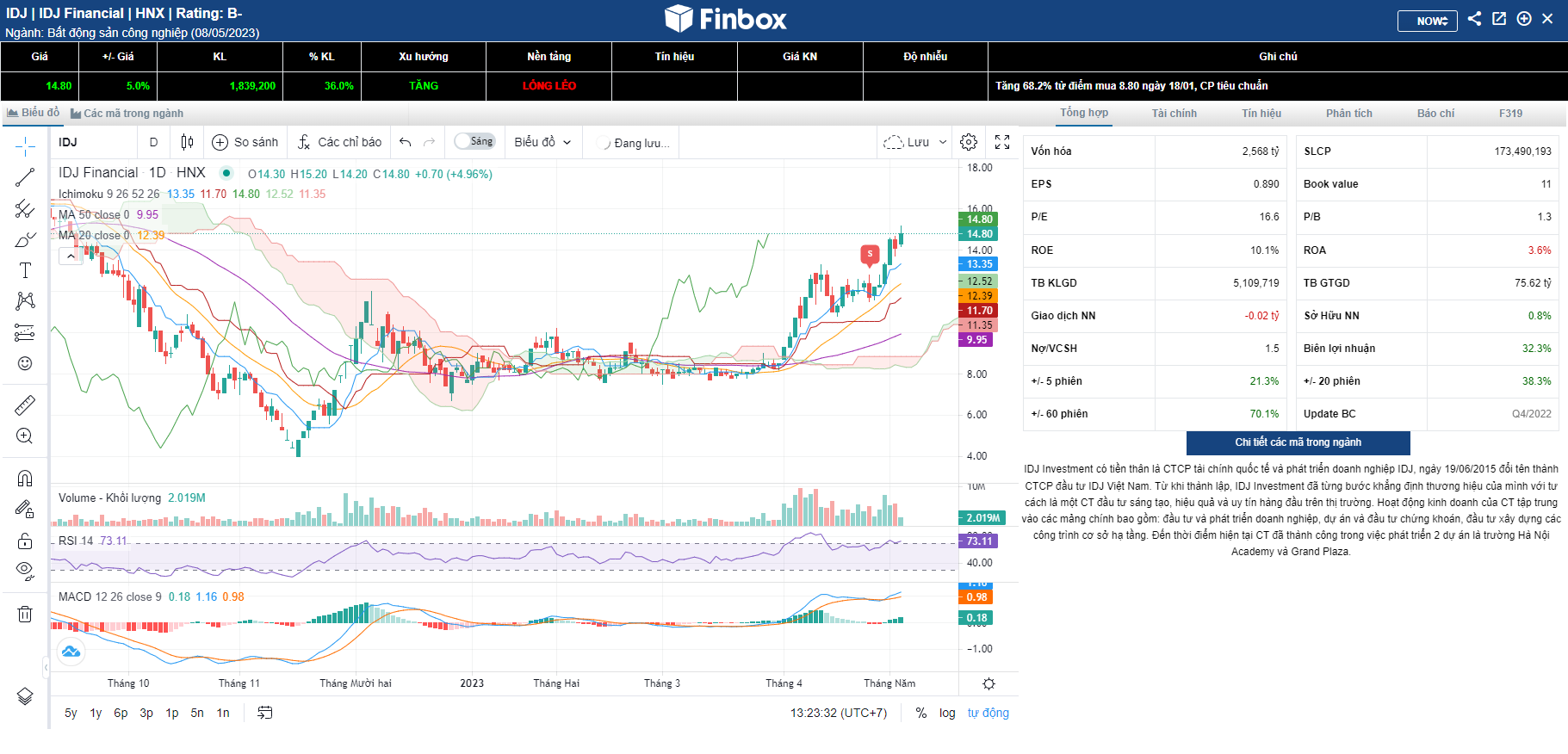The image size is (1568, 754).
Task: Delete drawings with the trash icon
Action: (x=25, y=614)
